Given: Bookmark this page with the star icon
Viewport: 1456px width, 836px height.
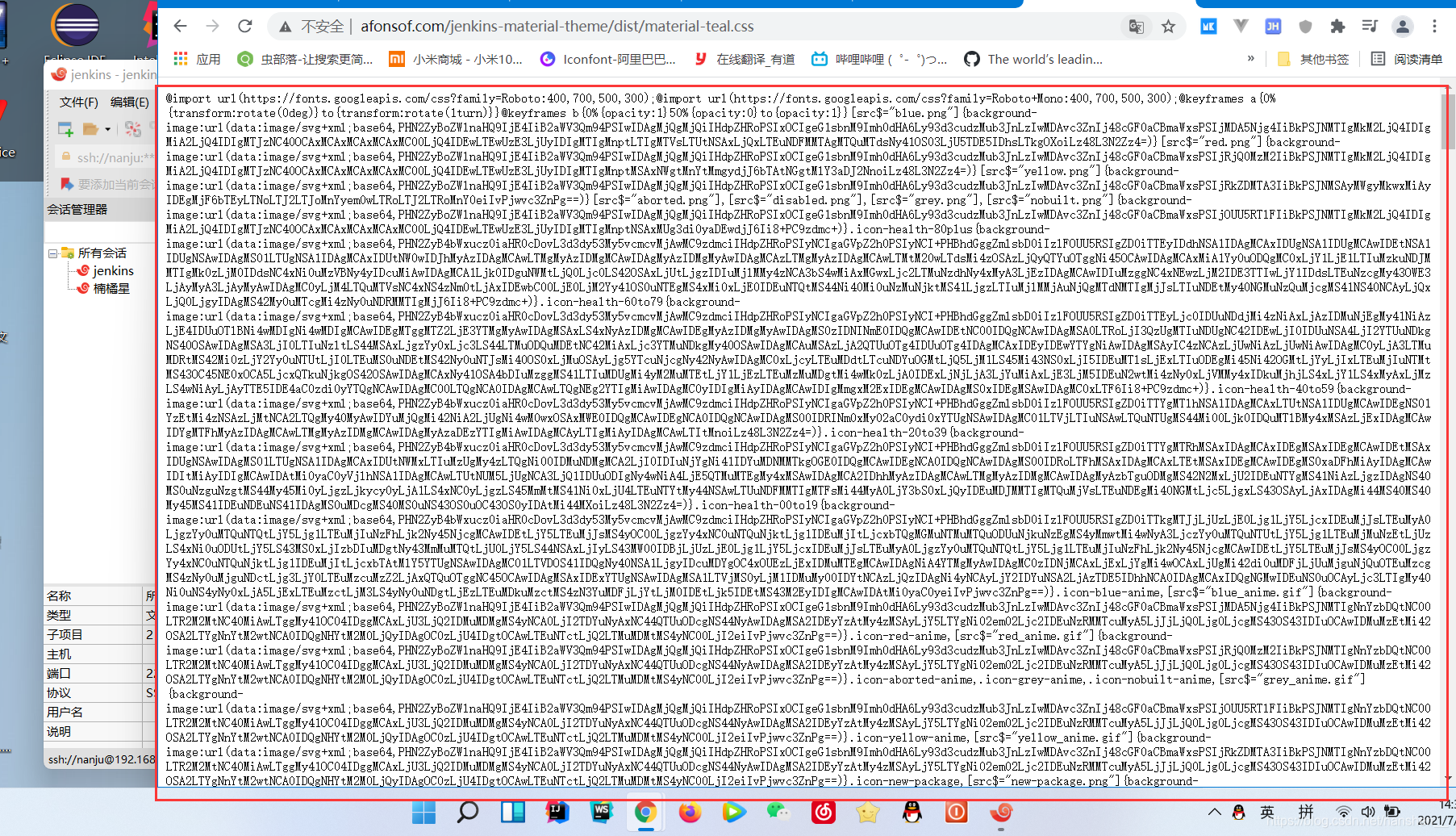Looking at the screenshot, I should pyautogui.click(x=1168, y=27).
